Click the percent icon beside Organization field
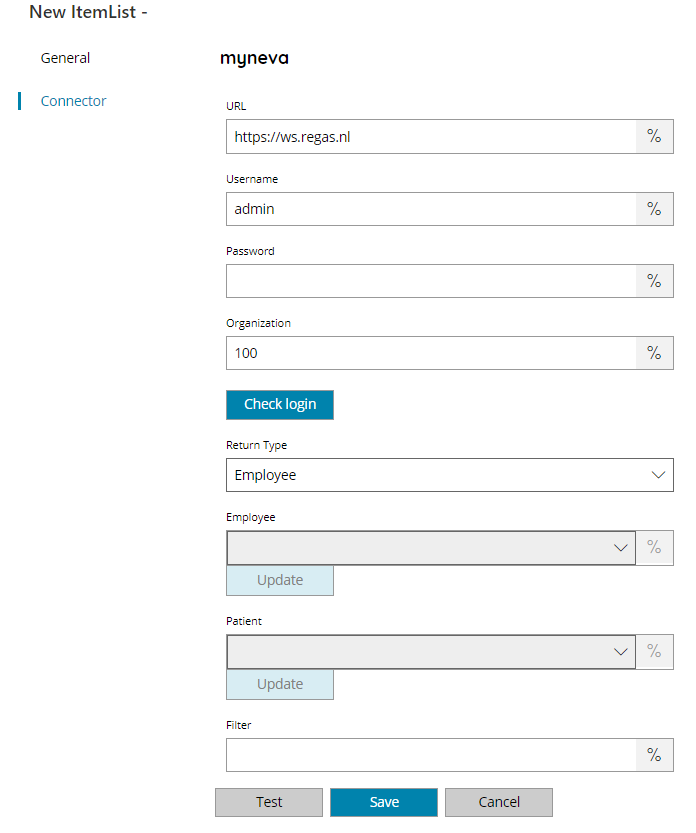696x833 pixels. pos(654,353)
